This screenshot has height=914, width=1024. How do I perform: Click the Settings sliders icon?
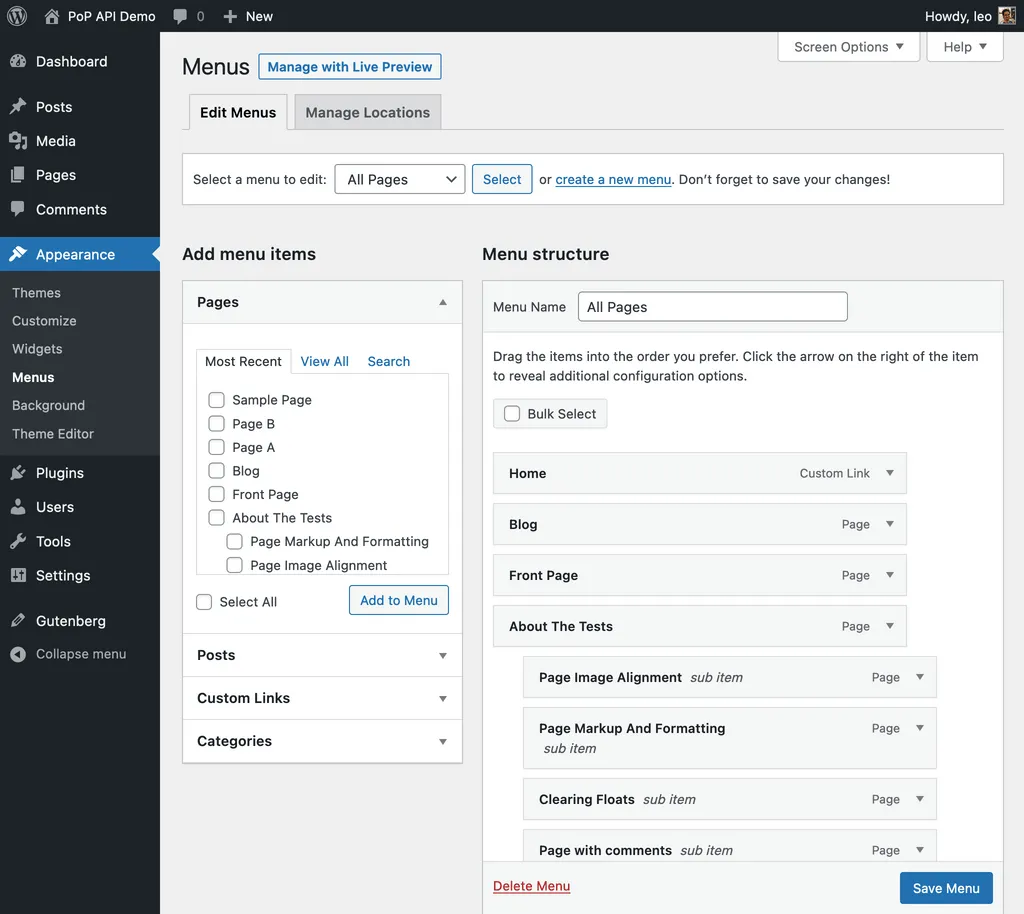pos(18,575)
